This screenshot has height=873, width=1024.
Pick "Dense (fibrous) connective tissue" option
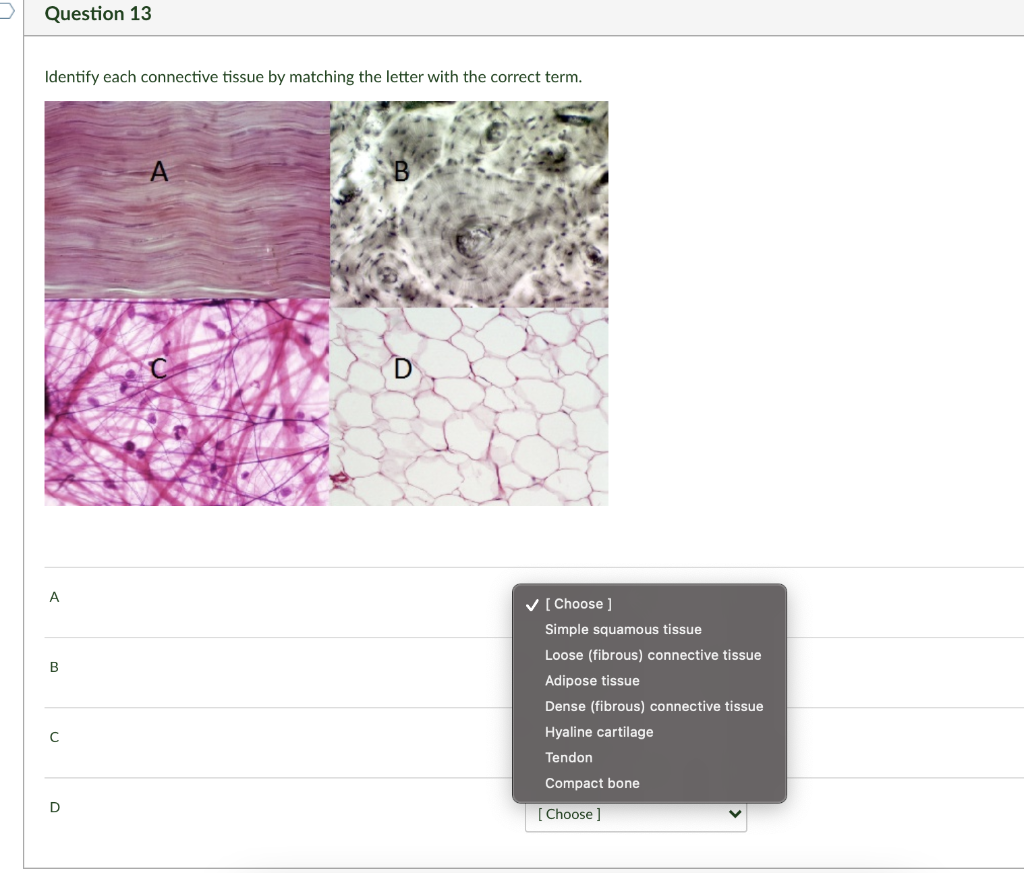[x=653, y=706]
